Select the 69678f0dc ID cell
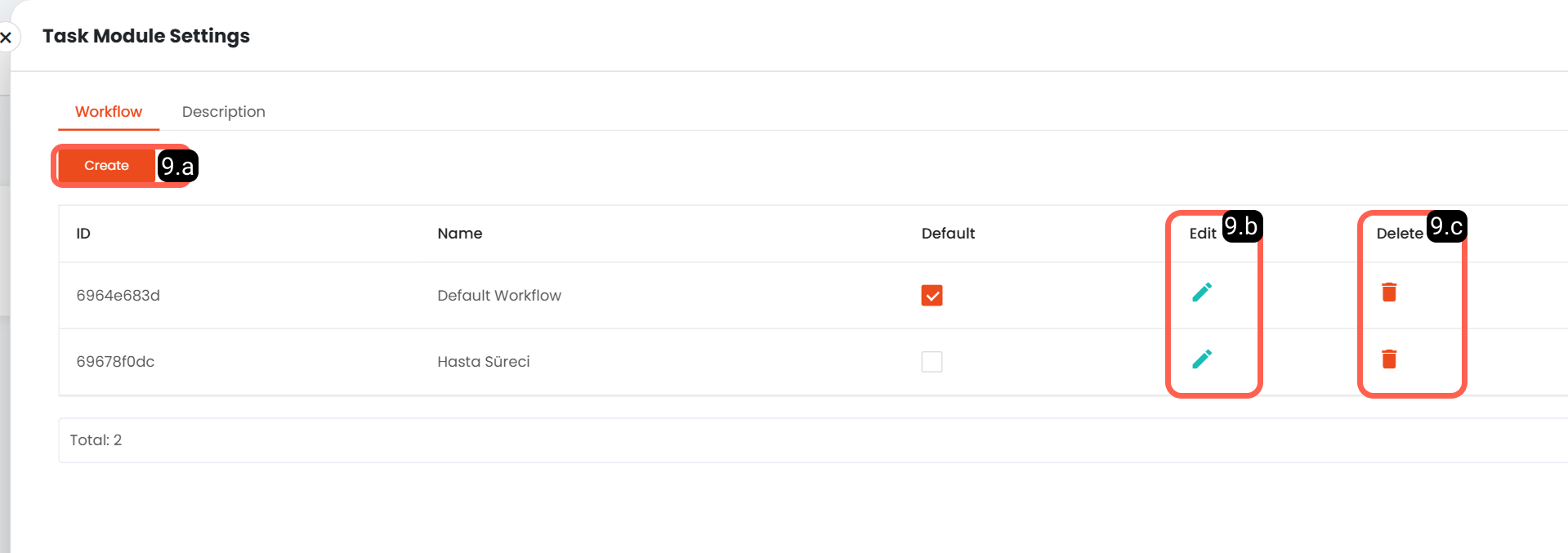The image size is (1568, 553). click(x=115, y=362)
